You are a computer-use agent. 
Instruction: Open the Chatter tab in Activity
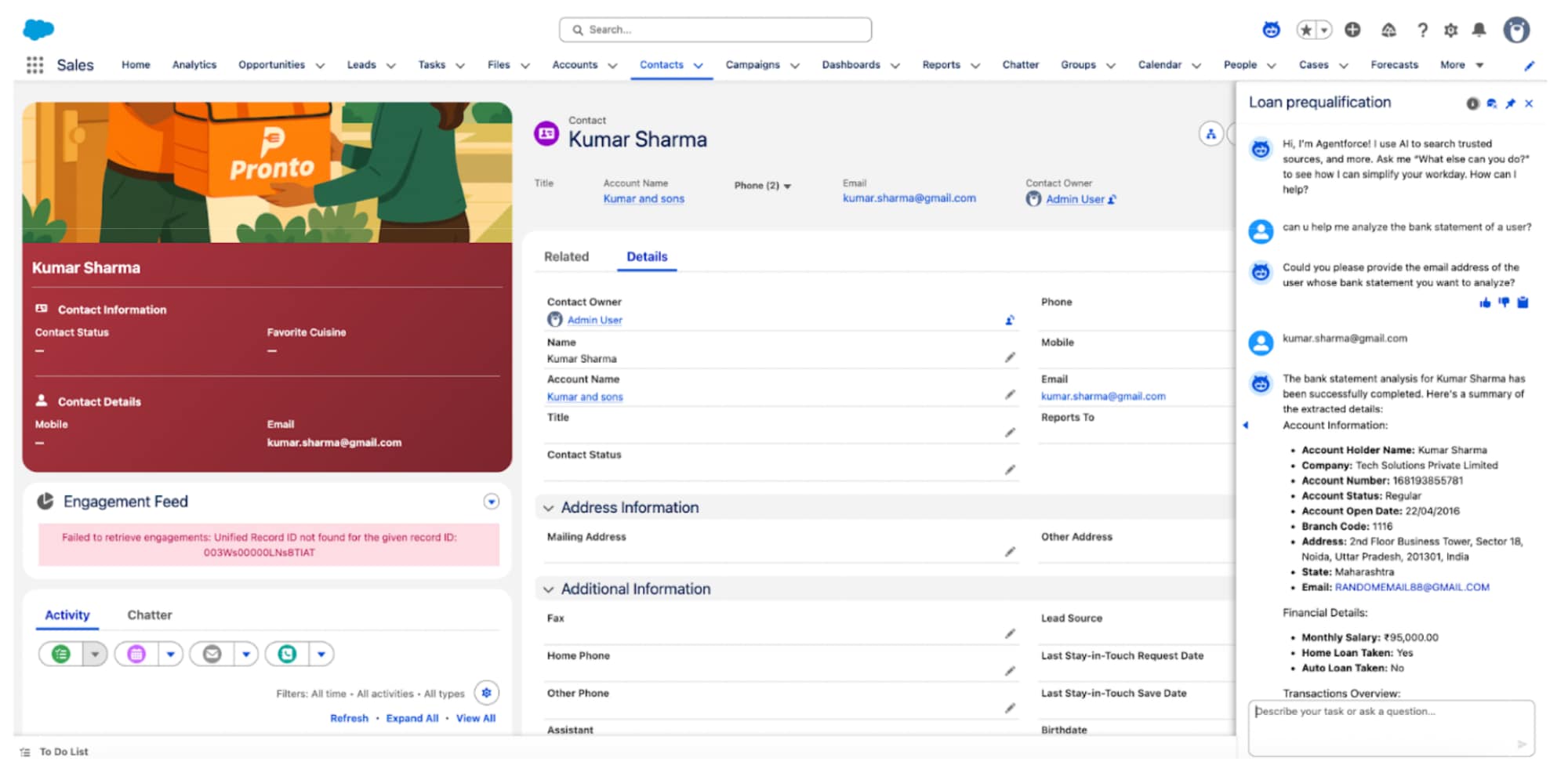click(149, 615)
